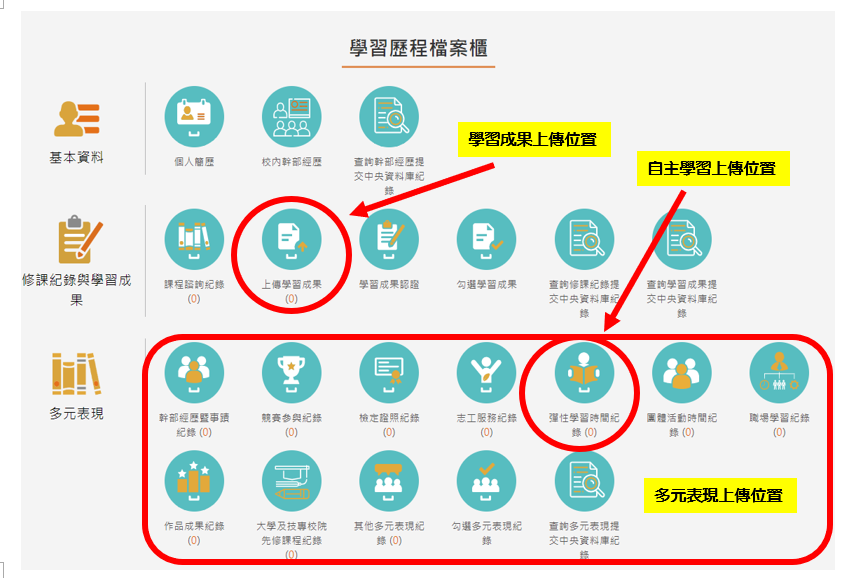Open the 個人簡歷 icon
The width and height of the screenshot is (846, 578).
tap(194, 117)
